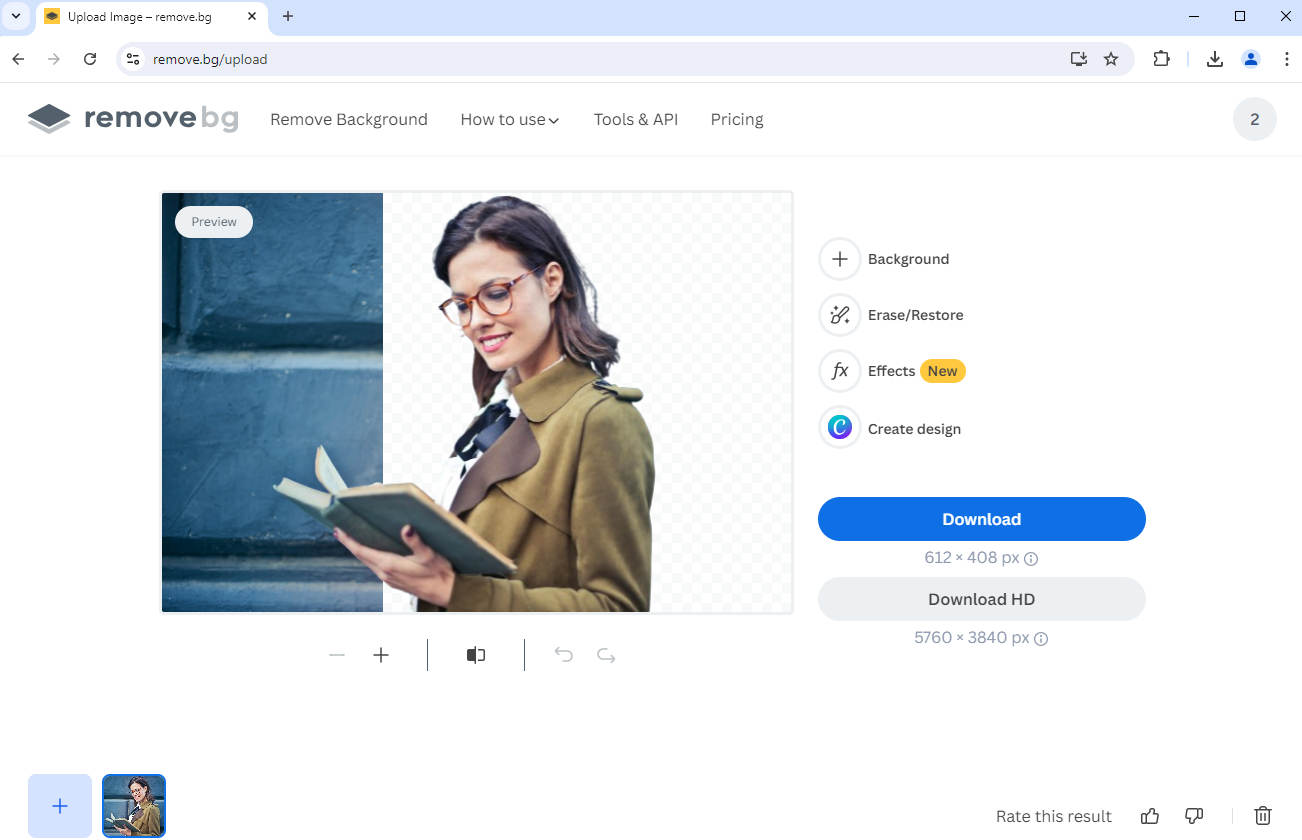This screenshot has height=840, width=1302.
Task: Bookmark this page with star icon
Action: [1111, 59]
